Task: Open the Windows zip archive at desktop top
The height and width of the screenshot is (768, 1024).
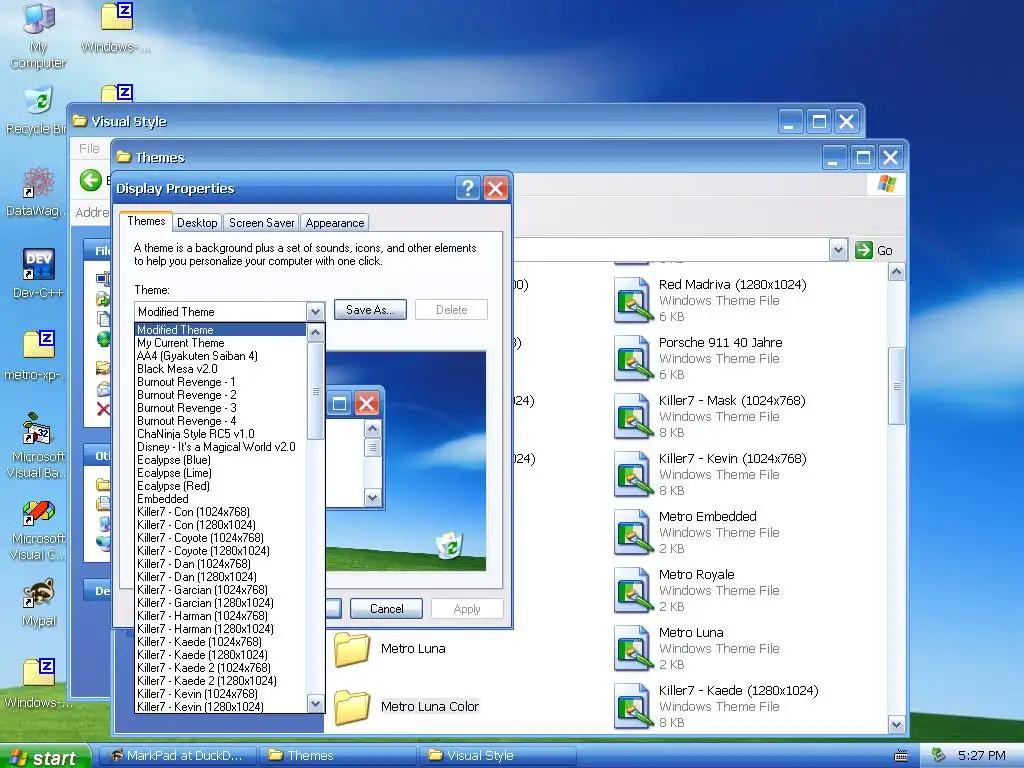Action: pos(116,27)
